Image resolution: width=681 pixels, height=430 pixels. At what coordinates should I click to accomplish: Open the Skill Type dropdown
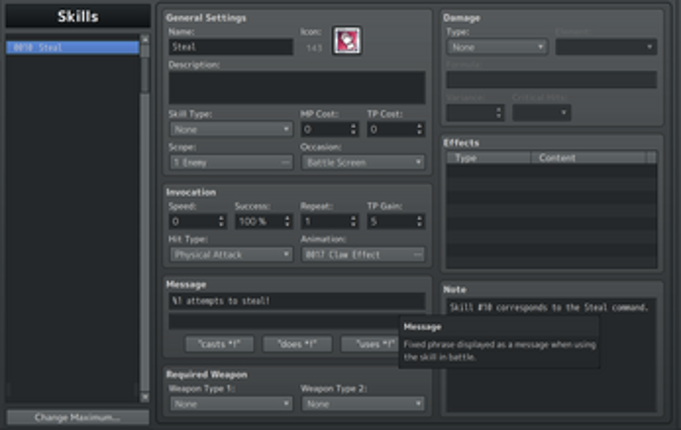[231, 129]
